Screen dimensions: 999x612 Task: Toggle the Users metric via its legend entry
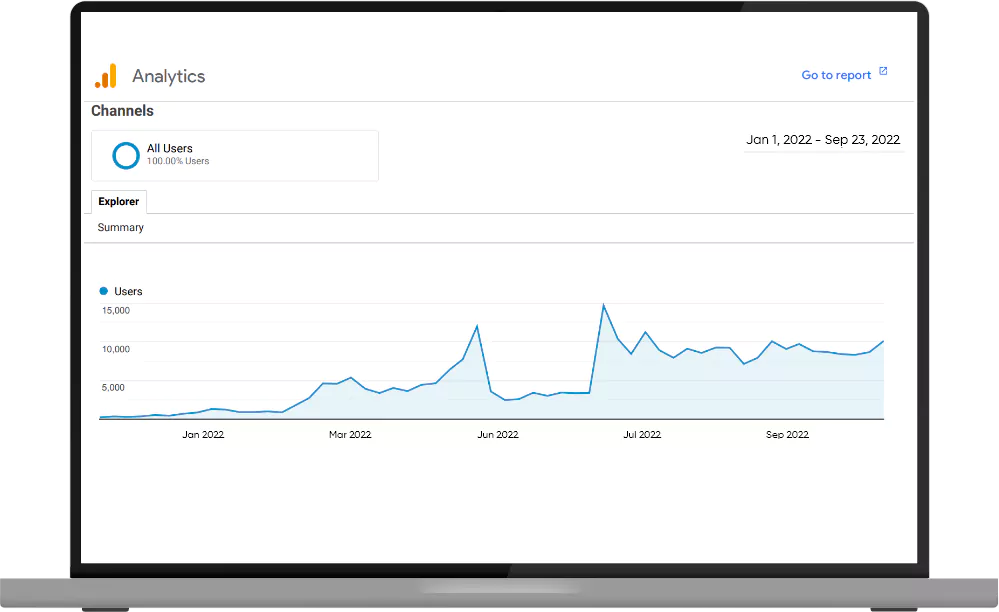(x=121, y=291)
